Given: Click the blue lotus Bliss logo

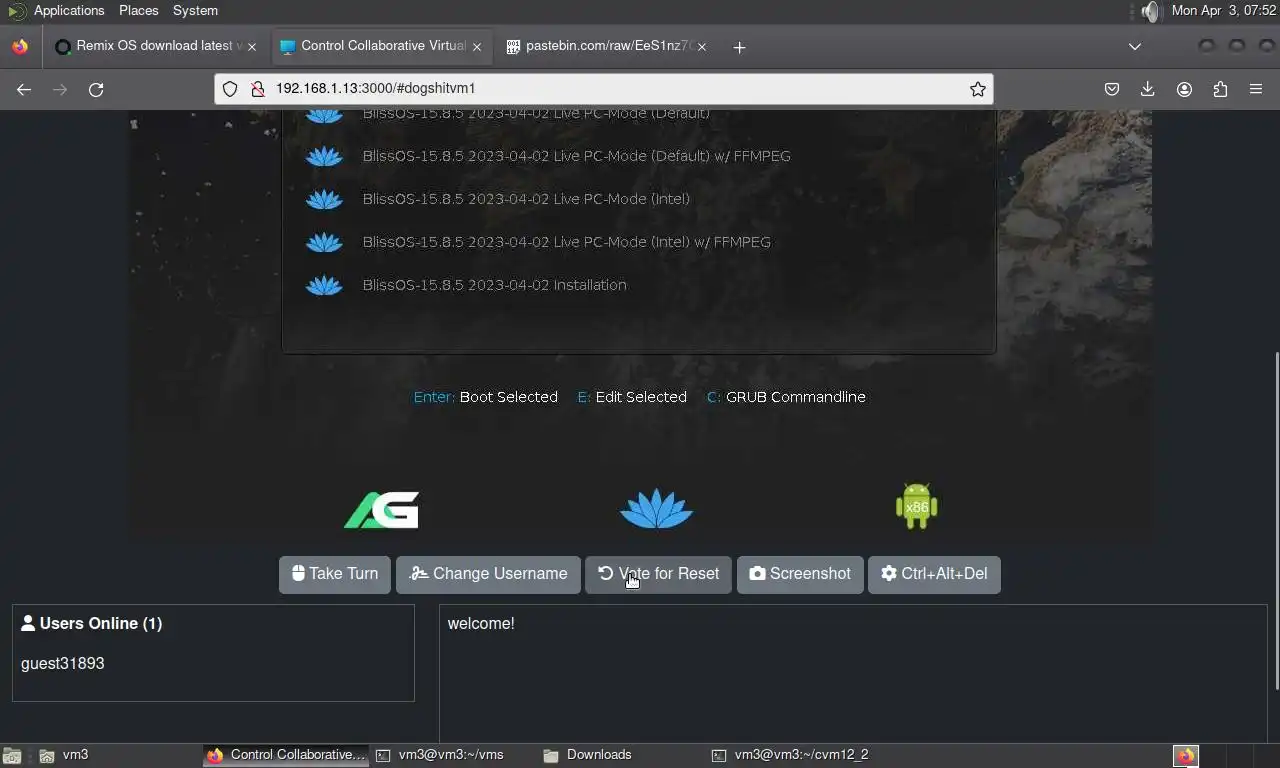Looking at the screenshot, I should coord(656,508).
